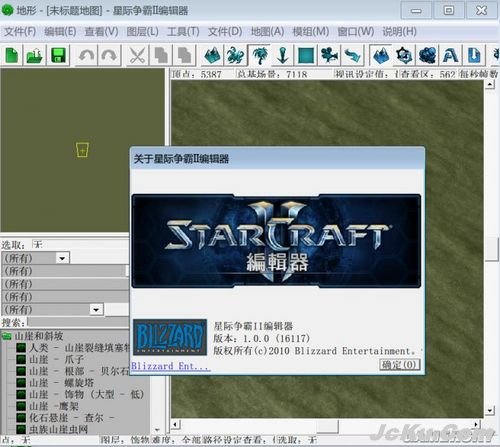Click the 版本: 1.0.0 (16117) version text
The height and width of the screenshot is (447, 500).
pyautogui.click(x=262, y=339)
